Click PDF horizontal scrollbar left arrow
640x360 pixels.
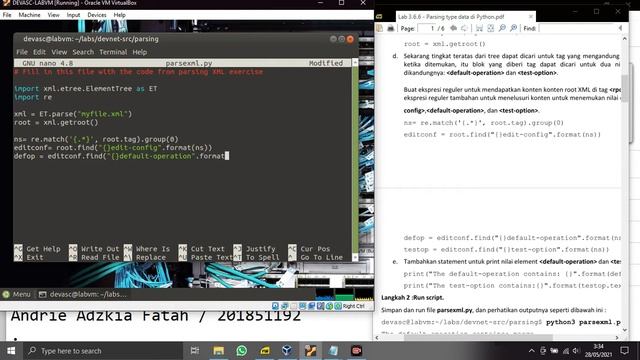point(377,338)
